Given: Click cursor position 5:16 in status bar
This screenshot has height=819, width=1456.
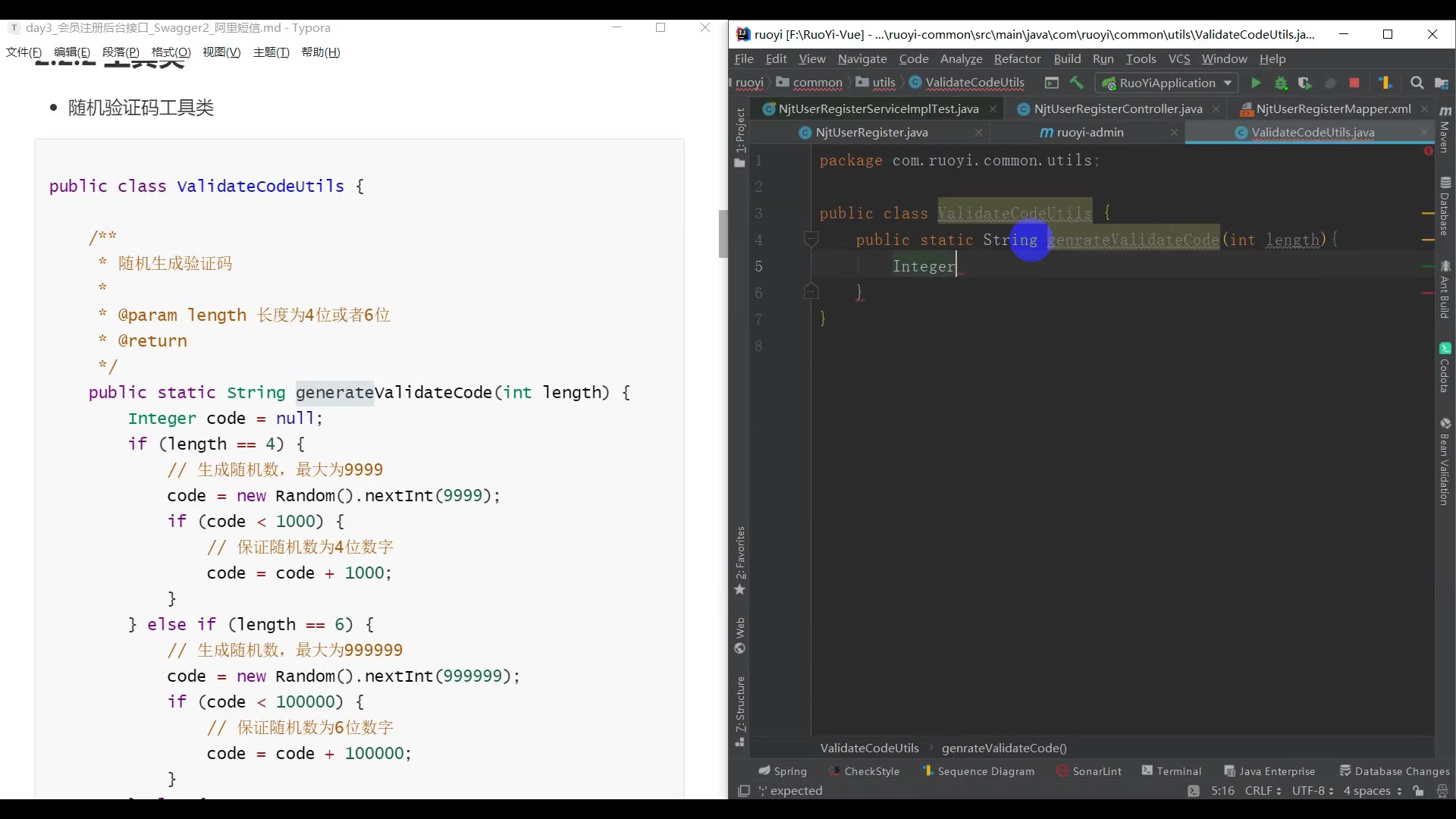Looking at the screenshot, I should (x=1222, y=791).
